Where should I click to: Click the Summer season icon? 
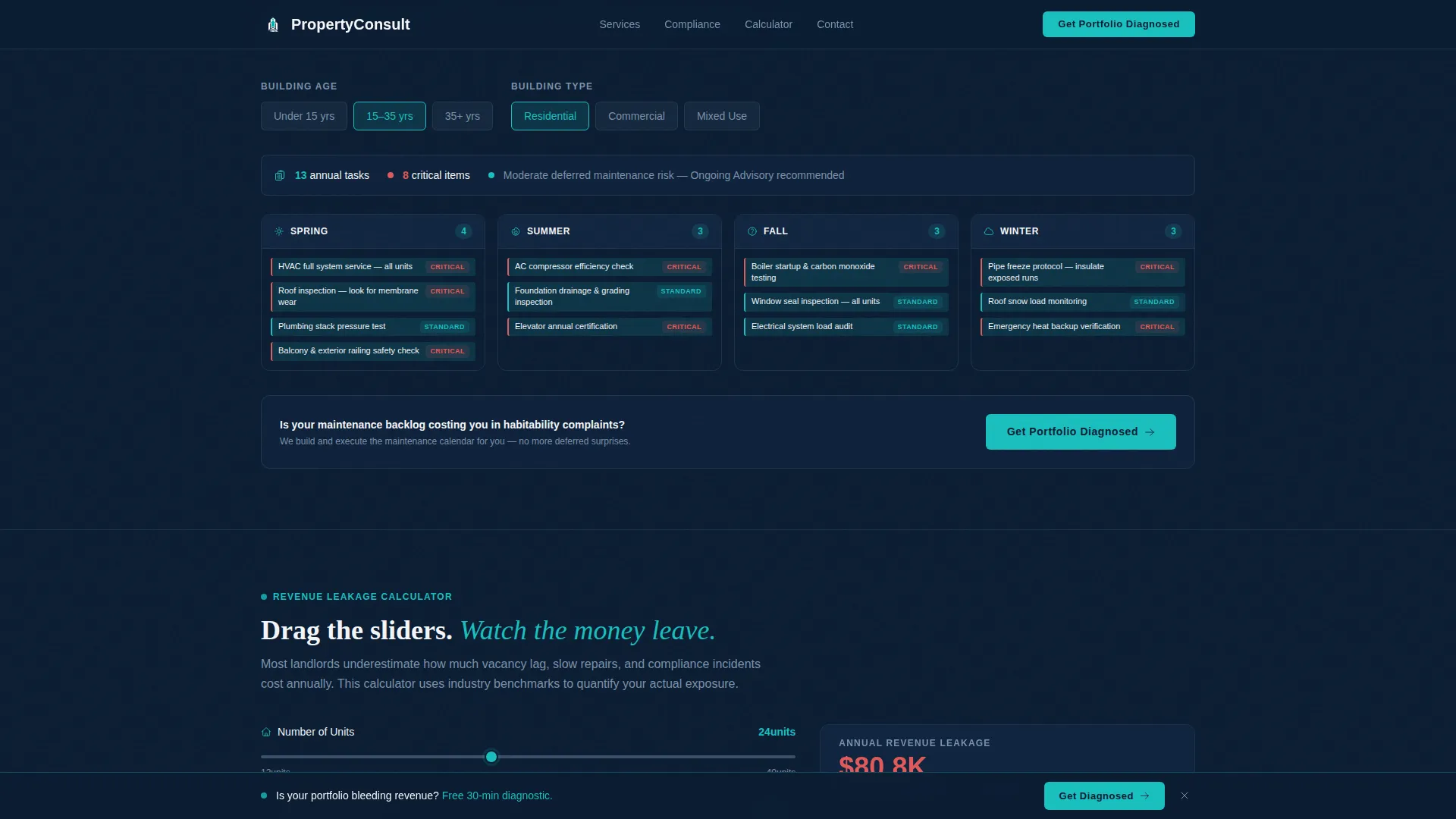[x=516, y=231]
